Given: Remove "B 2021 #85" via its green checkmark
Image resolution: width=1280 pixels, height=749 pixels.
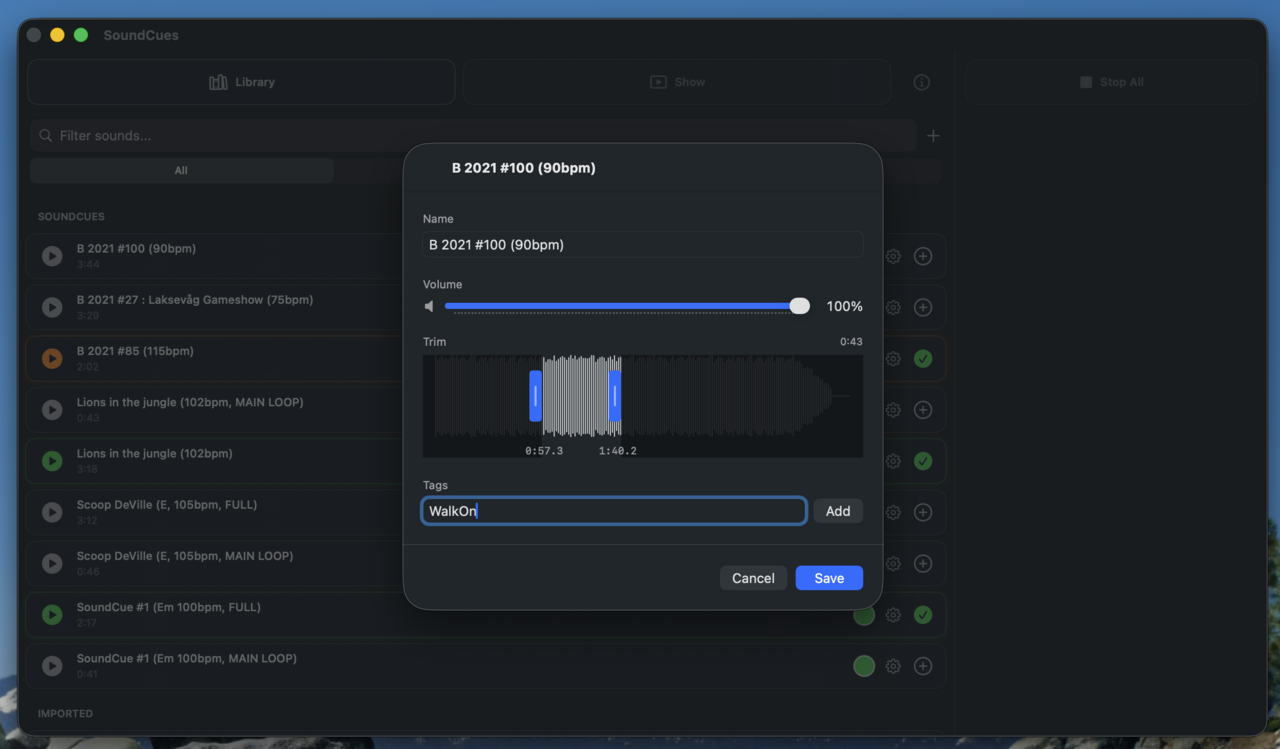Looking at the screenshot, I should [x=921, y=358].
